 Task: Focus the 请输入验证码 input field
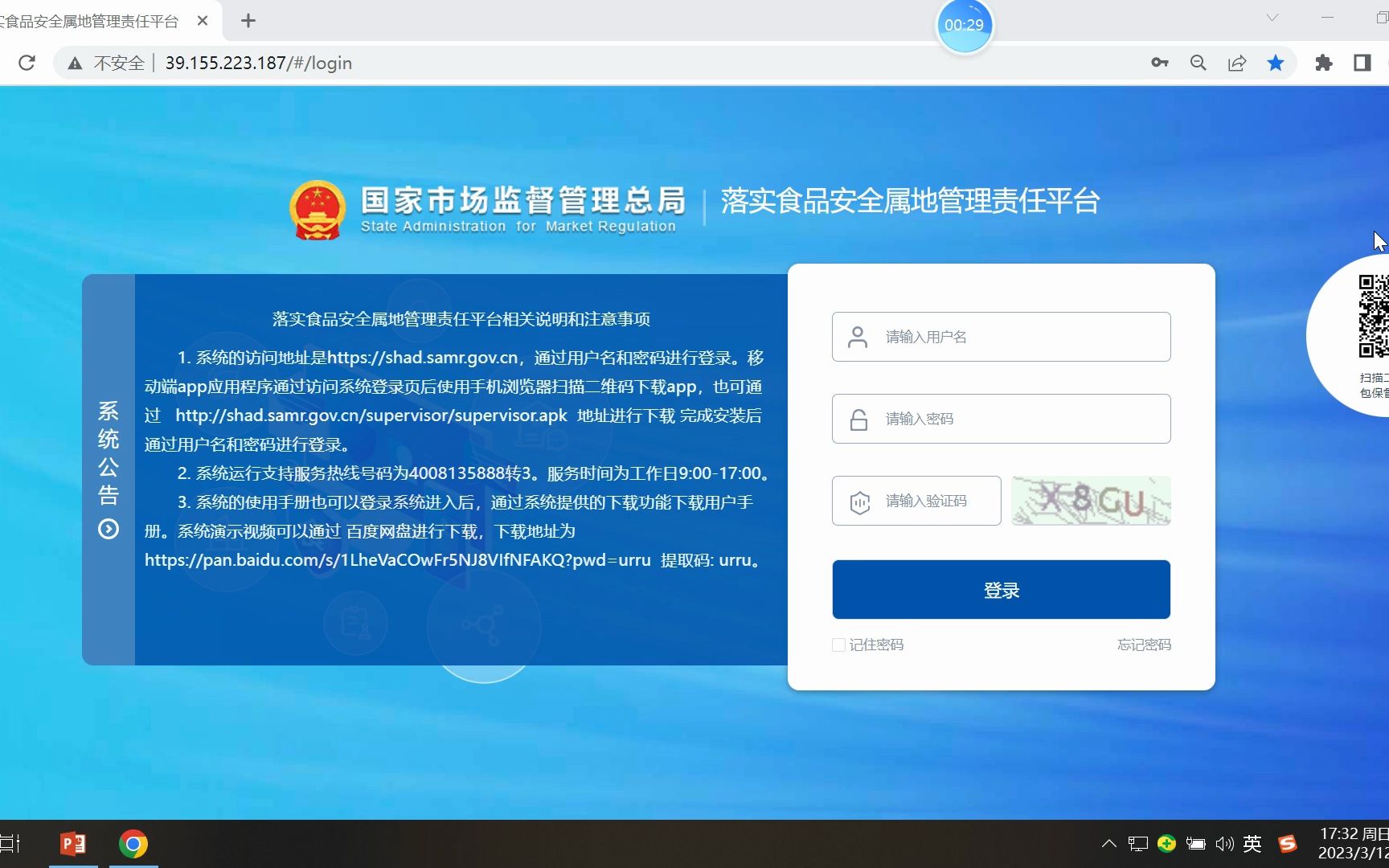pos(916,501)
